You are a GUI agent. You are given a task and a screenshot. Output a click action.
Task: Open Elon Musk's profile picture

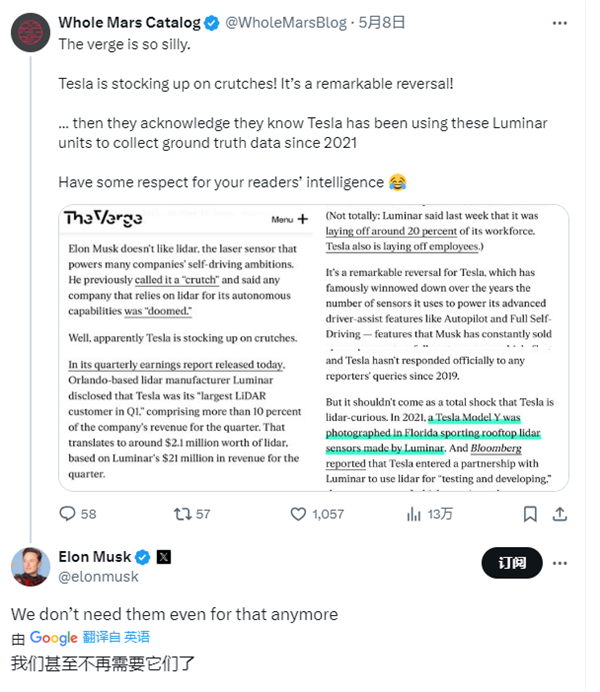coord(31,566)
